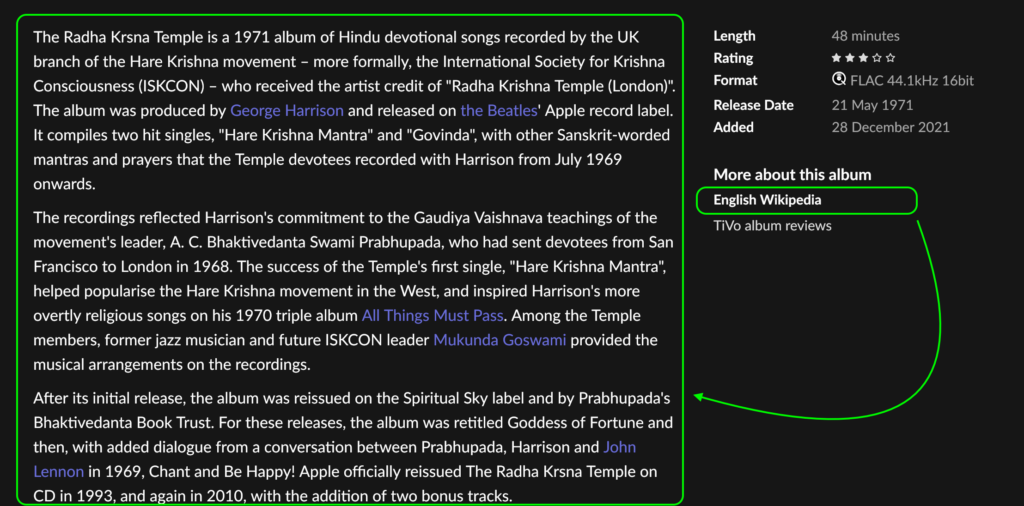Set rating to one star
The width and height of the screenshot is (1024, 506).
click(x=836, y=58)
